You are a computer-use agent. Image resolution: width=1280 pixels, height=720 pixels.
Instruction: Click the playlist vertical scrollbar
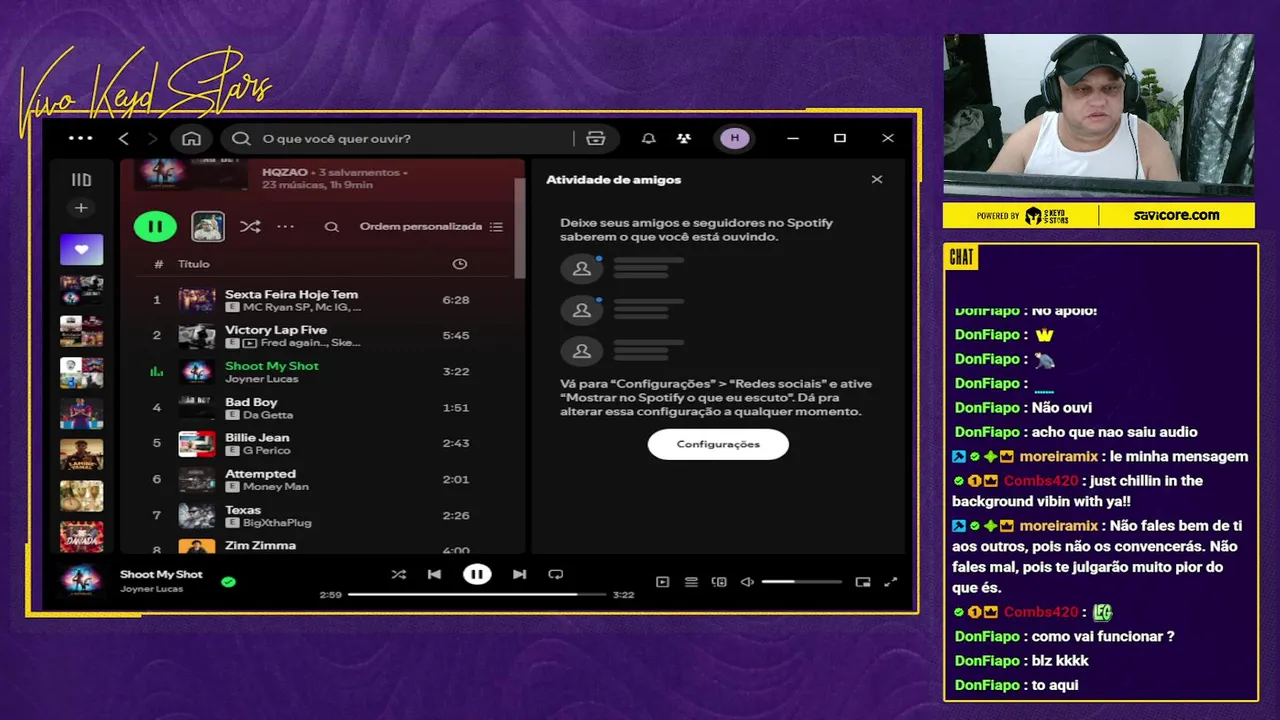519,228
